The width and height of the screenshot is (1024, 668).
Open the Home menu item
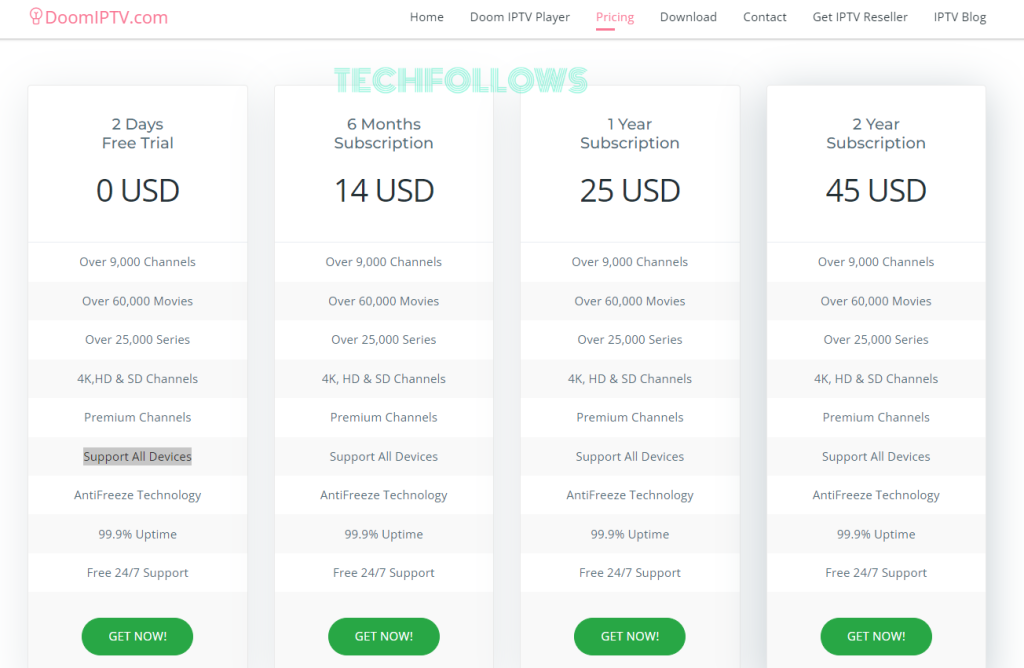426,17
